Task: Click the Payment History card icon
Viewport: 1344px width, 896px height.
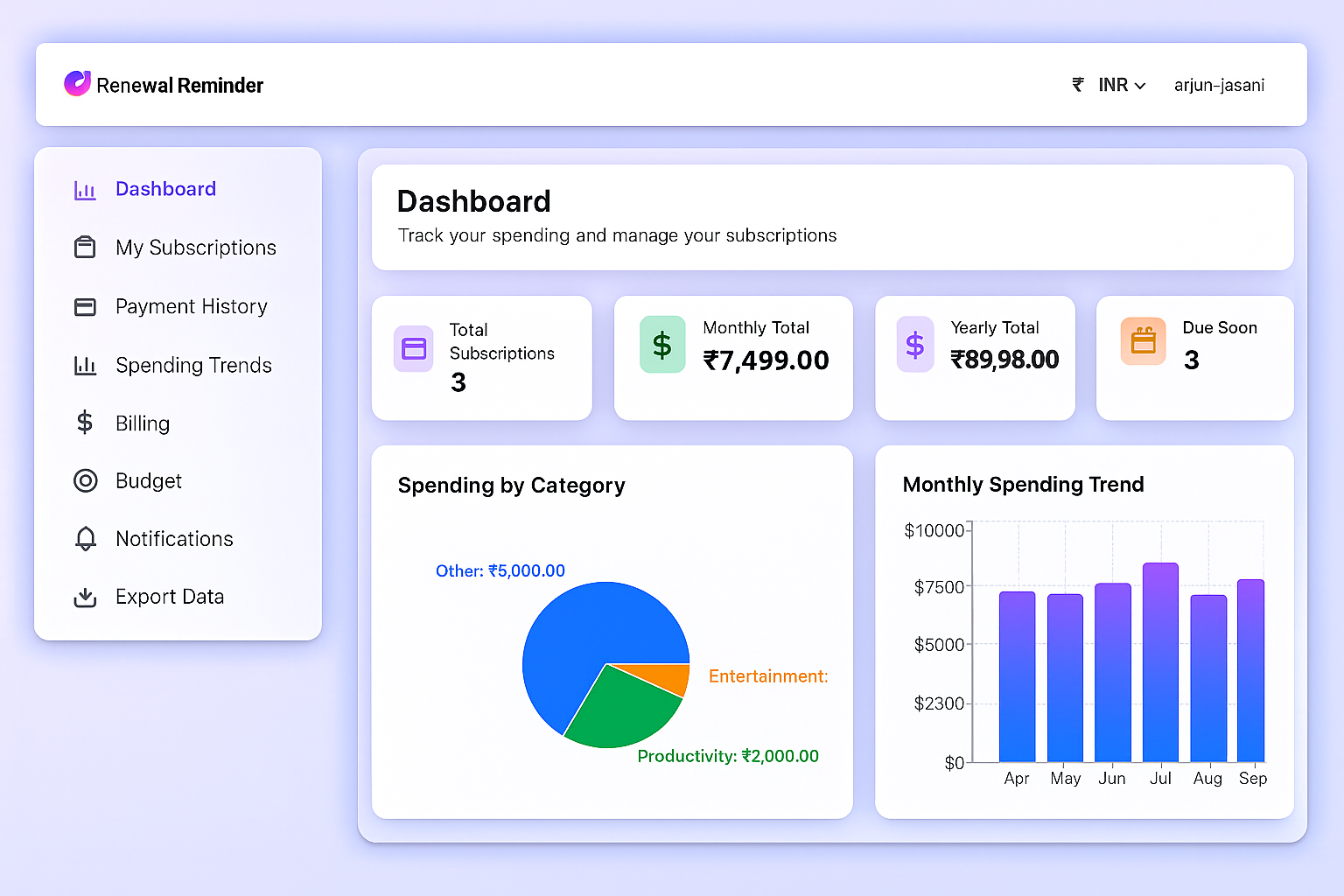Action: click(85, 307)
